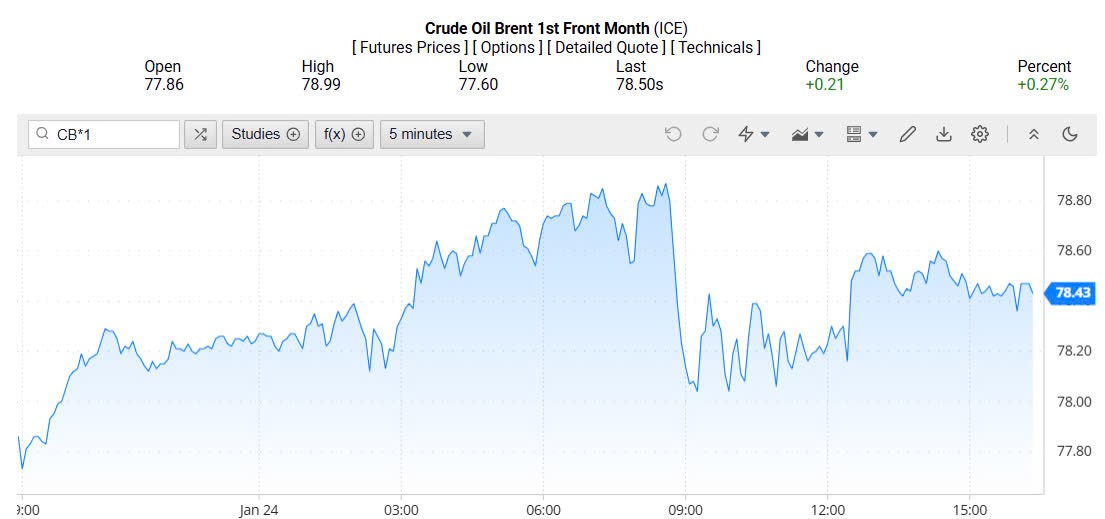
Task: Open the Detailed Quote link
Action: 607,47
